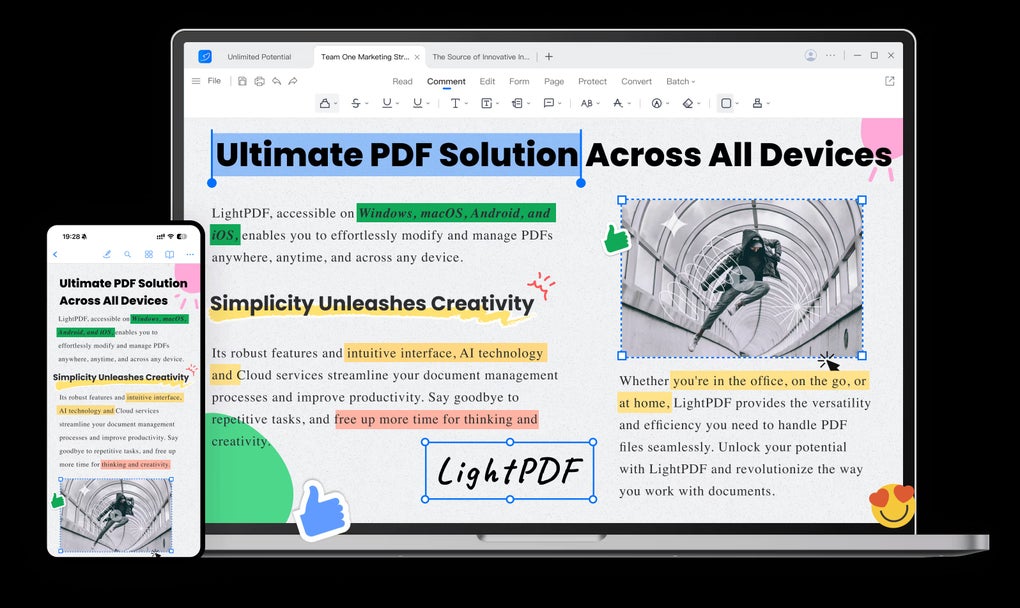Tap the three-dot more icon on phone
This screenshot has height=608, width=1020.
pyautogui.click(x=189, y=254)
